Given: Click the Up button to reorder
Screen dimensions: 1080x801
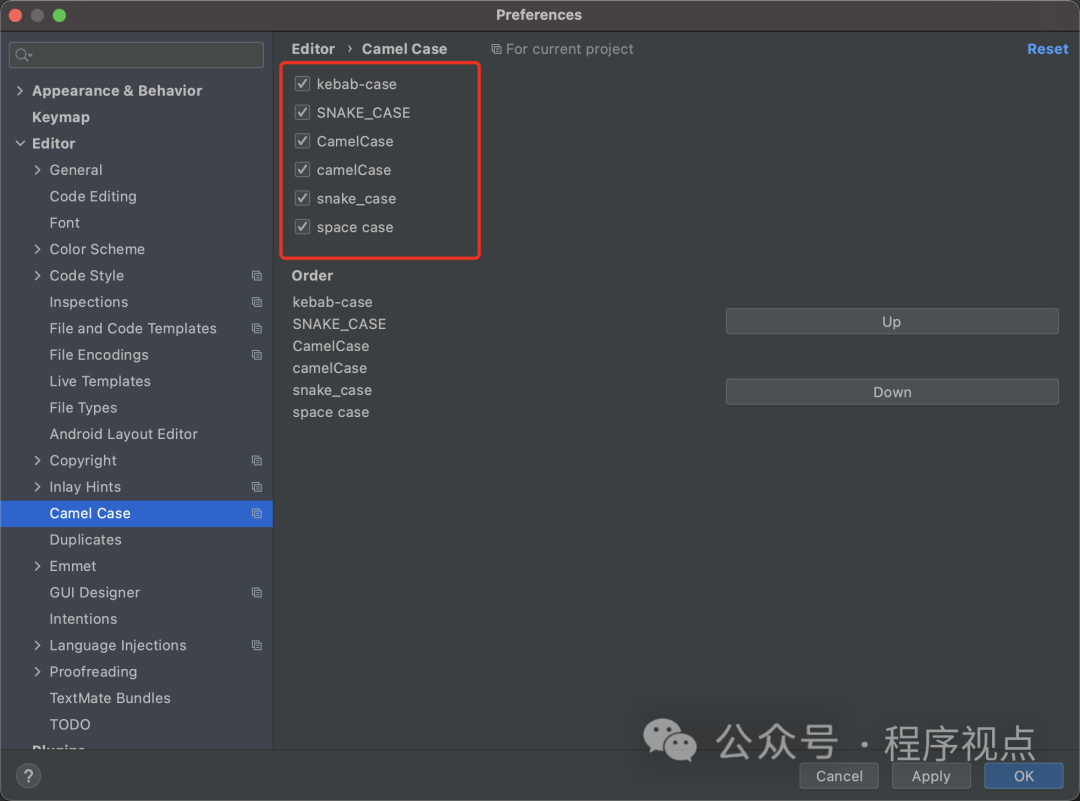Looking at the screenshot, I should tap(891, 322).
